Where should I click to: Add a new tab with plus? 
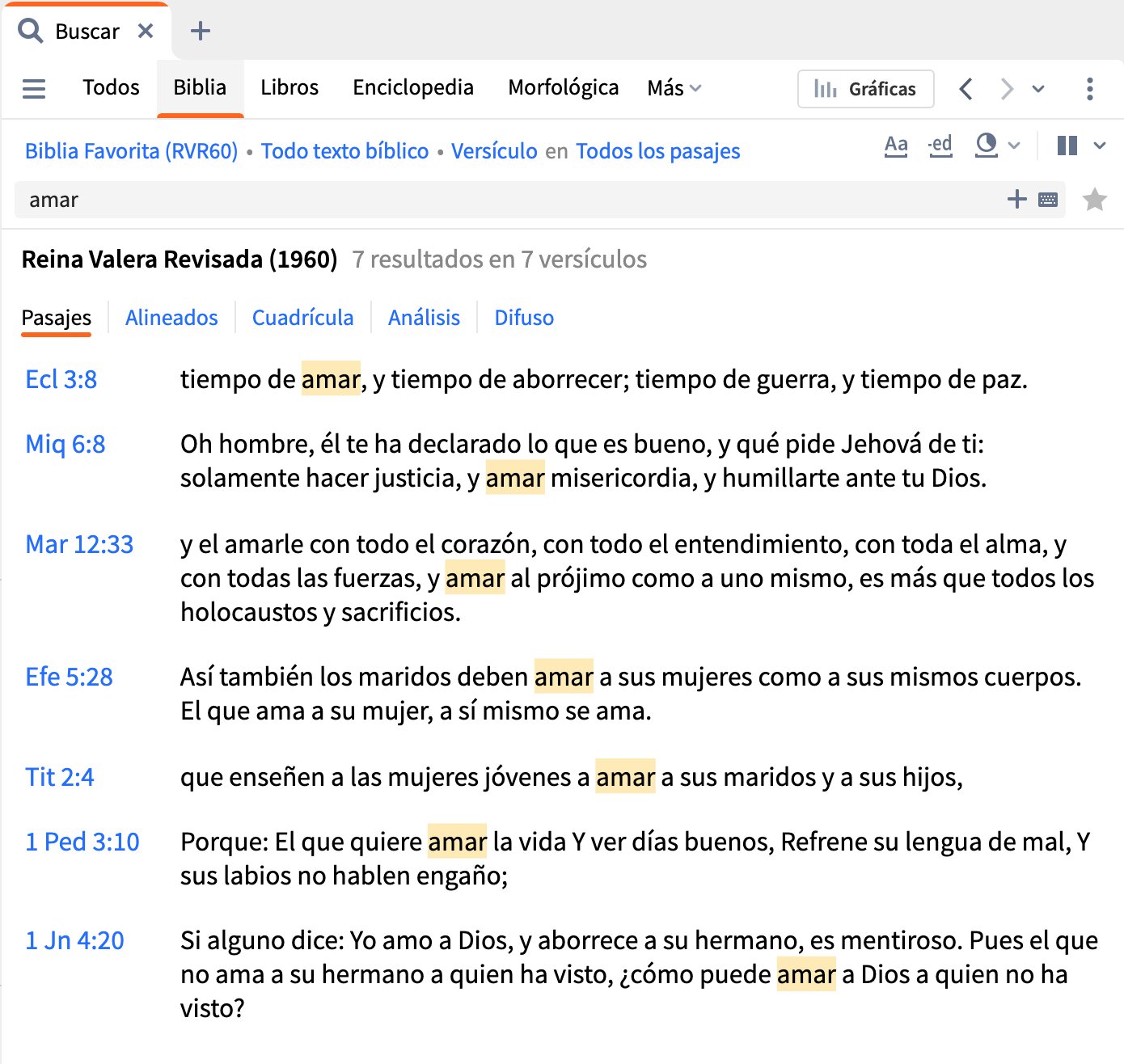pos(200,31)
